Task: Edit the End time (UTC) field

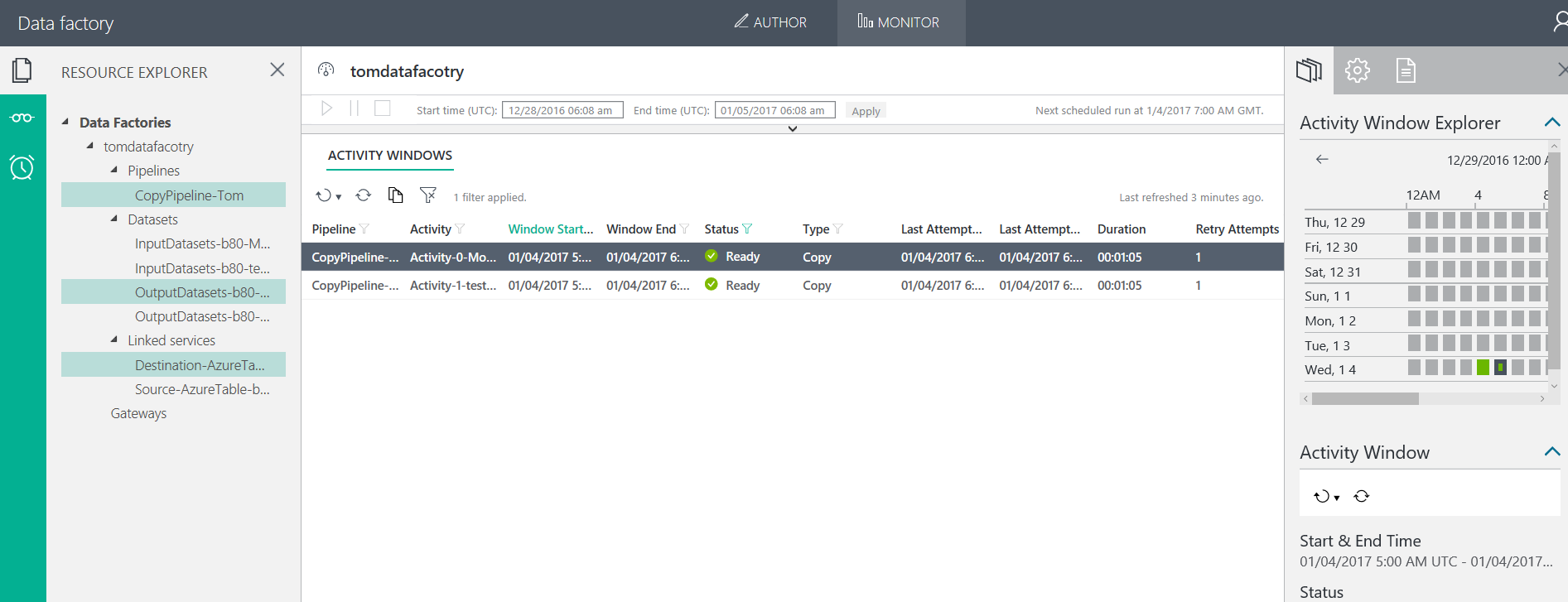Action: tap(775, 110)
